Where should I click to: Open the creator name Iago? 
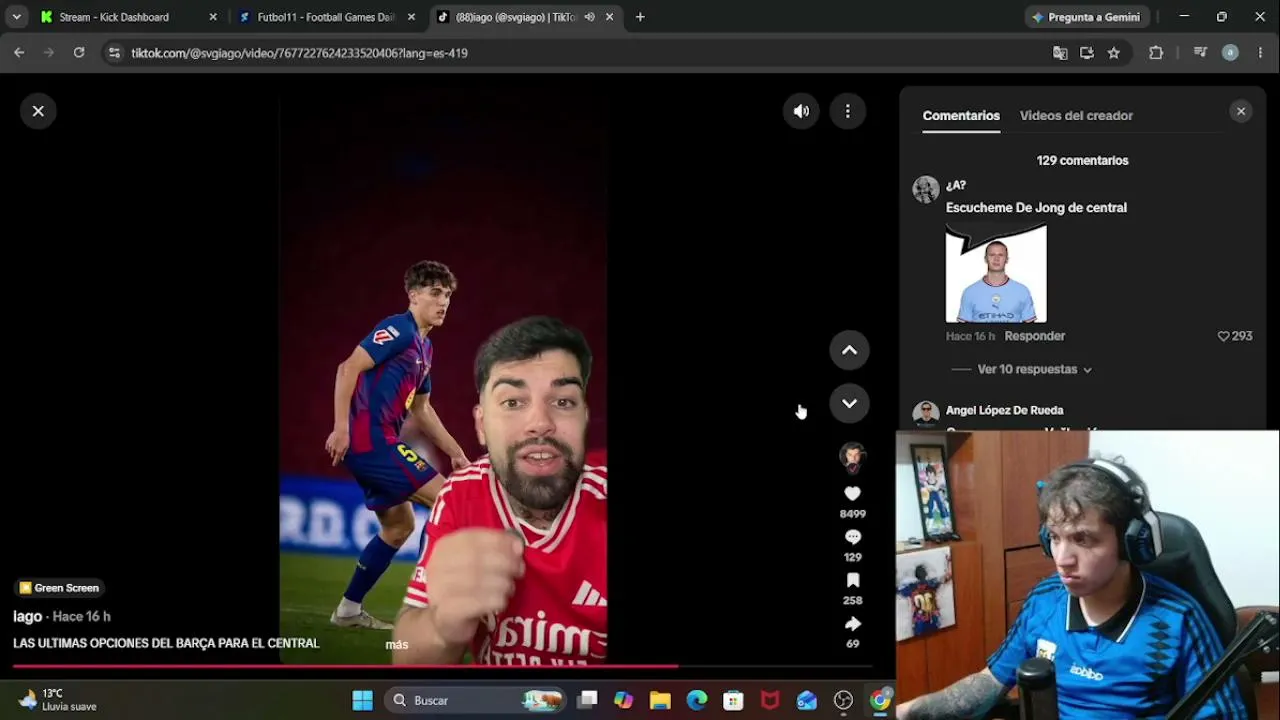pyautogui.click(x=27, y=616)
